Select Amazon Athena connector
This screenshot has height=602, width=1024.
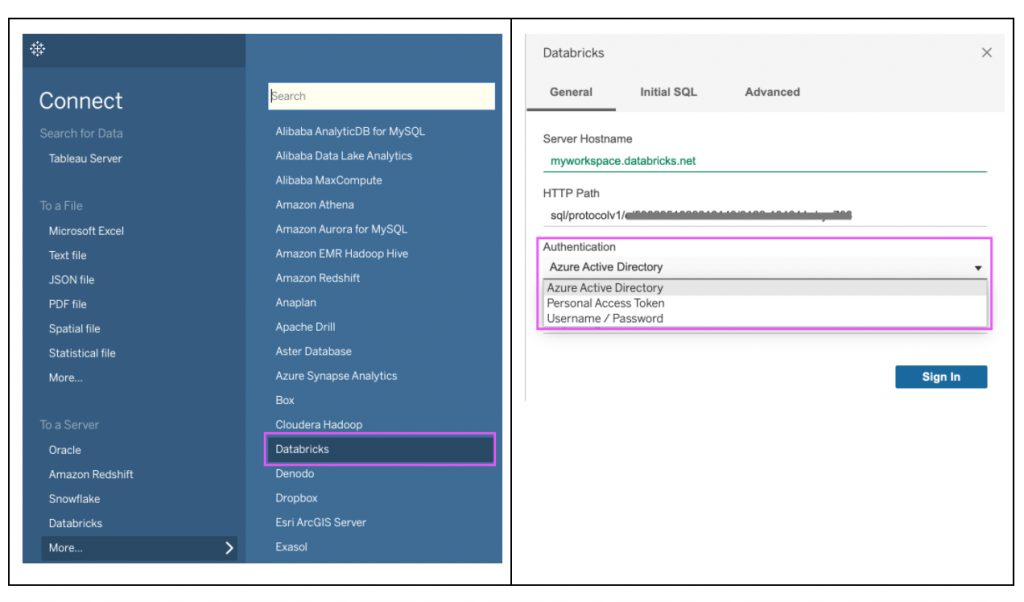pos(315,205)
